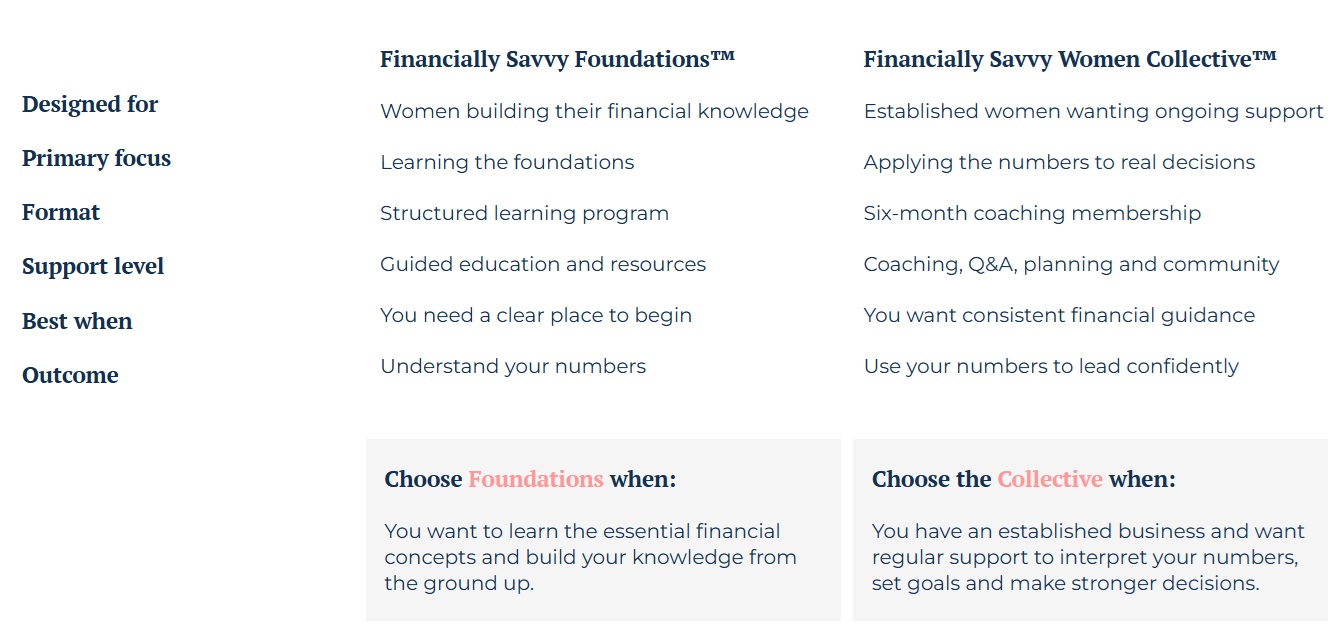Click 'Understand your numbers' outcome text
The height and width of the screenshot is (635, 1344).
pyautogui.click(x=513, y=366)
